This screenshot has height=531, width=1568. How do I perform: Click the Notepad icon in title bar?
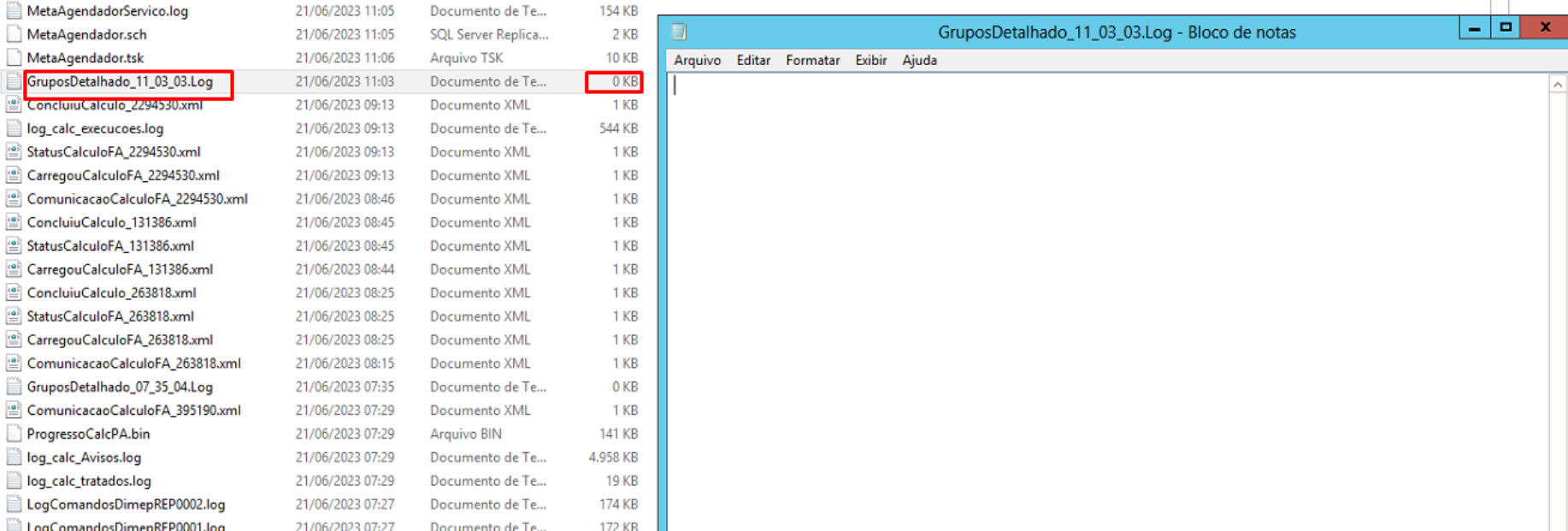pyautogui.click(x=679, y=32)
